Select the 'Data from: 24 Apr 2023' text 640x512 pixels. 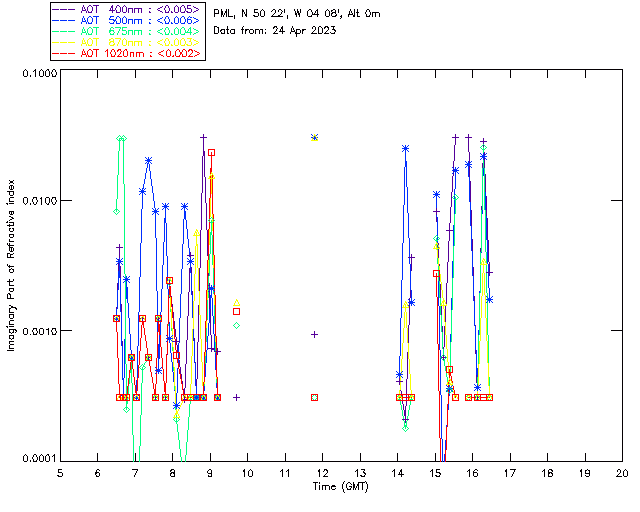[x=277, y=30]
